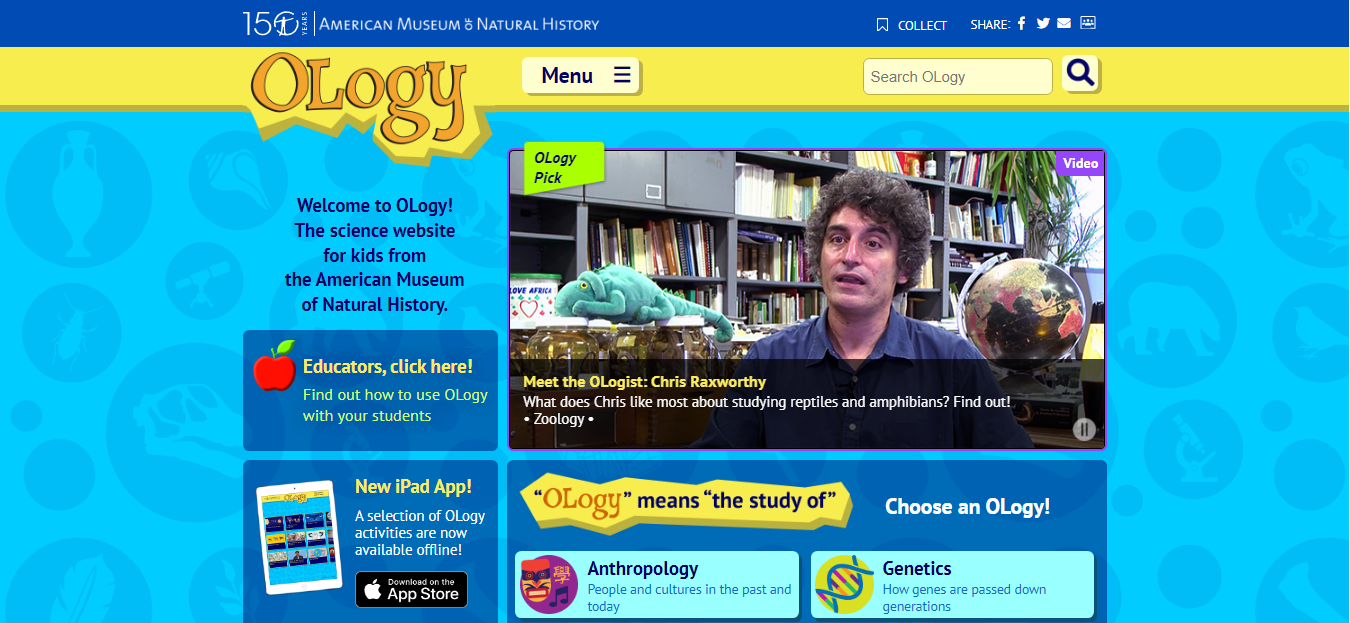Click the red apple educators icon
Viewport: 1350px width, 623px height.
pyautogui.click(x=275, y=366)
